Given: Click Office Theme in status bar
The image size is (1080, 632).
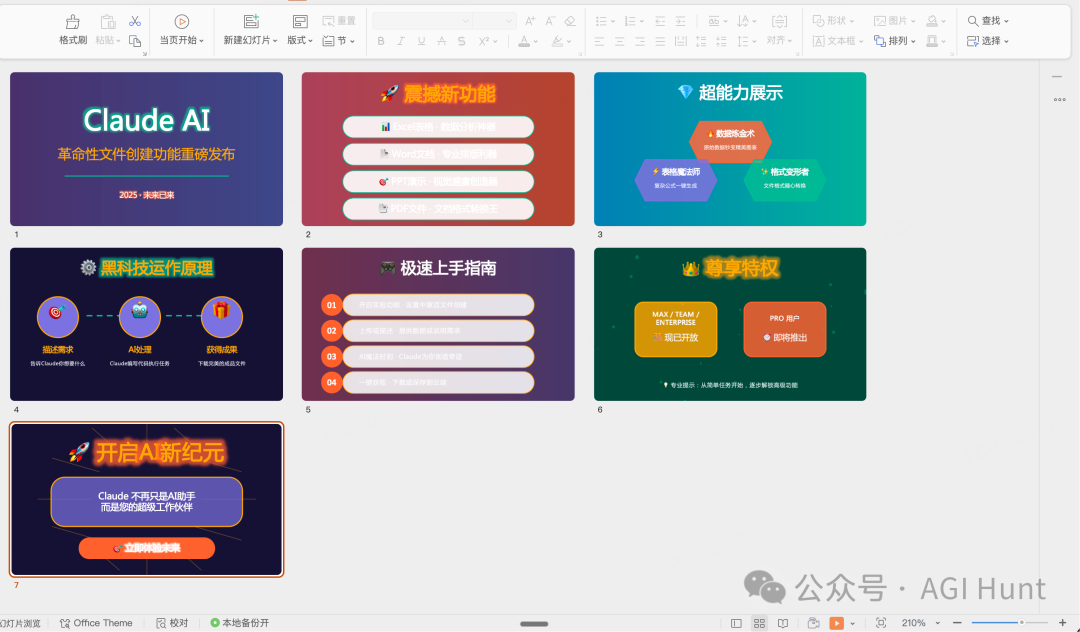Looking at the screenshot, I should 96,623.
